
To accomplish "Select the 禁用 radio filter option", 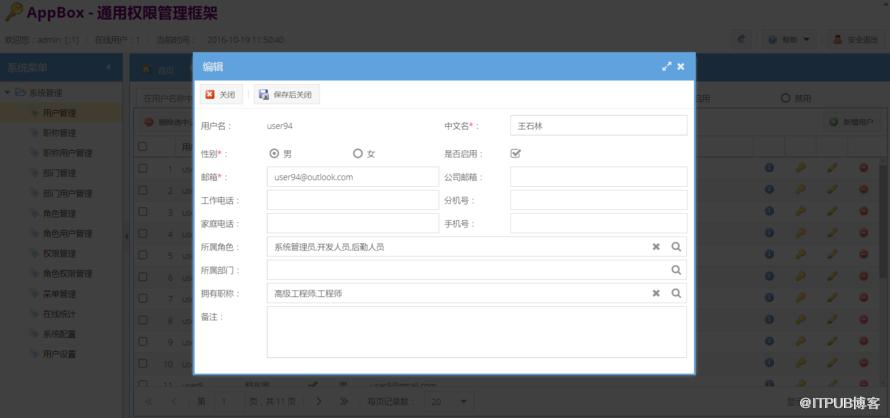I will click(x=786, y=98).
